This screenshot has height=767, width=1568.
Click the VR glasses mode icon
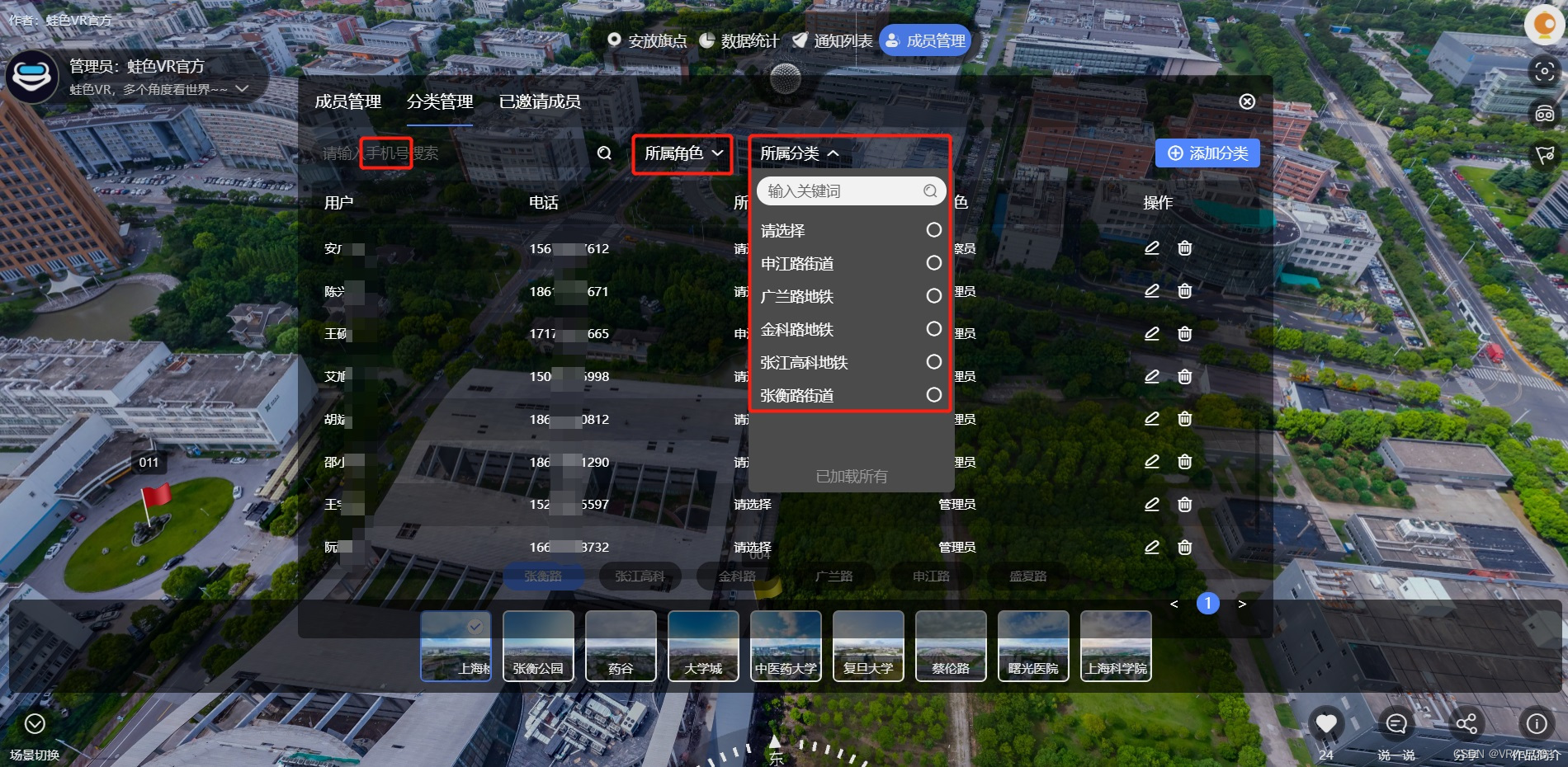point(1545,114)
